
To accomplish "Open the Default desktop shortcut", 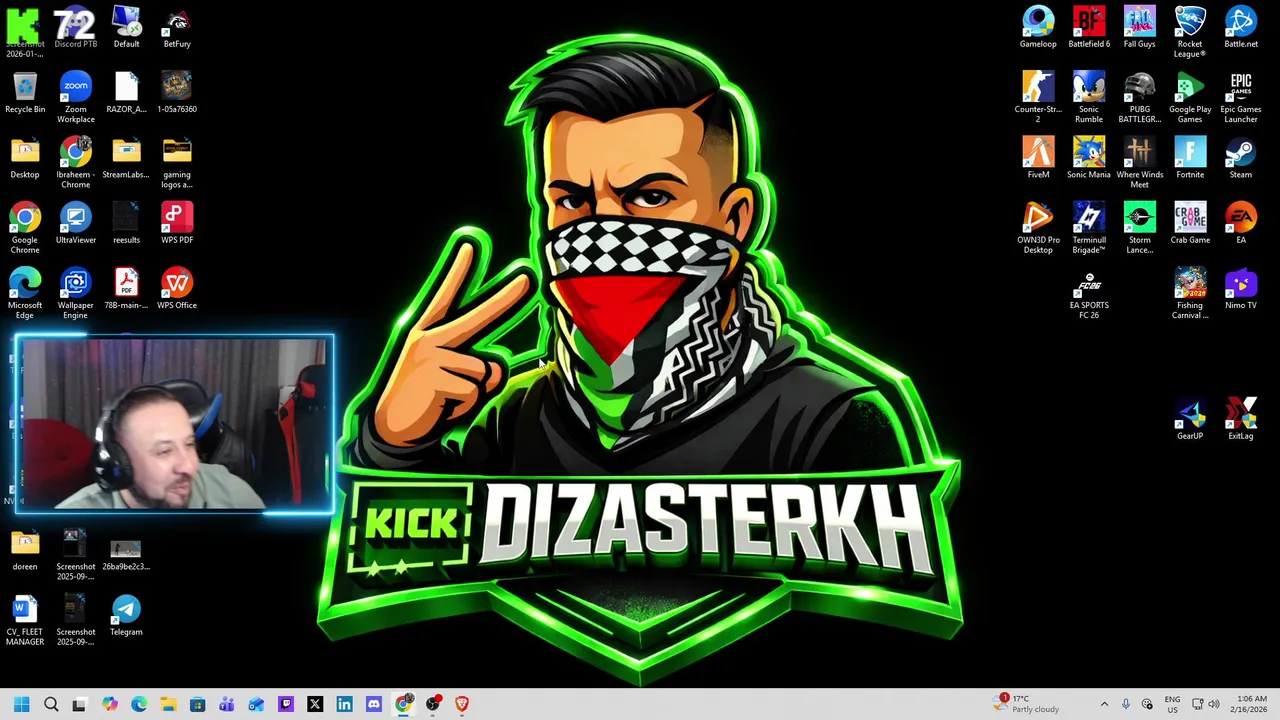I will tap(126, 28).
